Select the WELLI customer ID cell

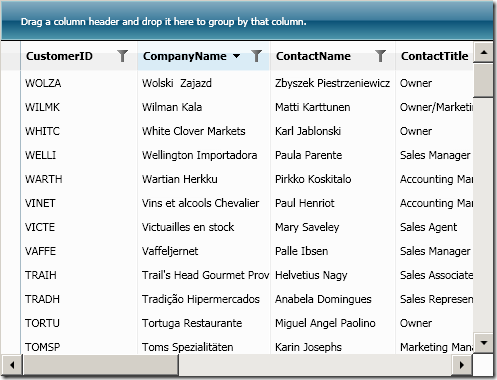[x=79, y=155]
